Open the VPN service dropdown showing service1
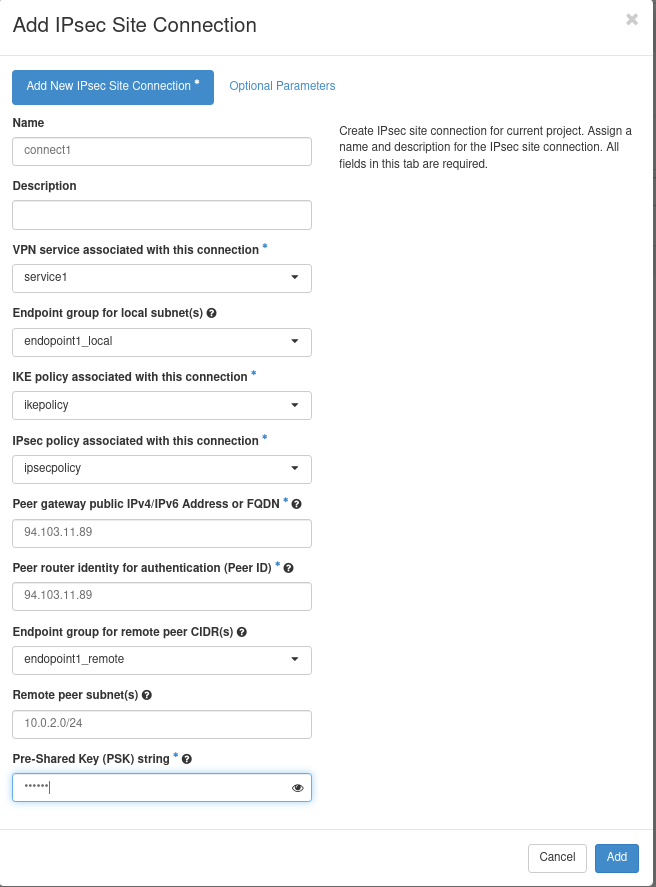This screenshot has height=887, width=656. (x=162, y=278)
